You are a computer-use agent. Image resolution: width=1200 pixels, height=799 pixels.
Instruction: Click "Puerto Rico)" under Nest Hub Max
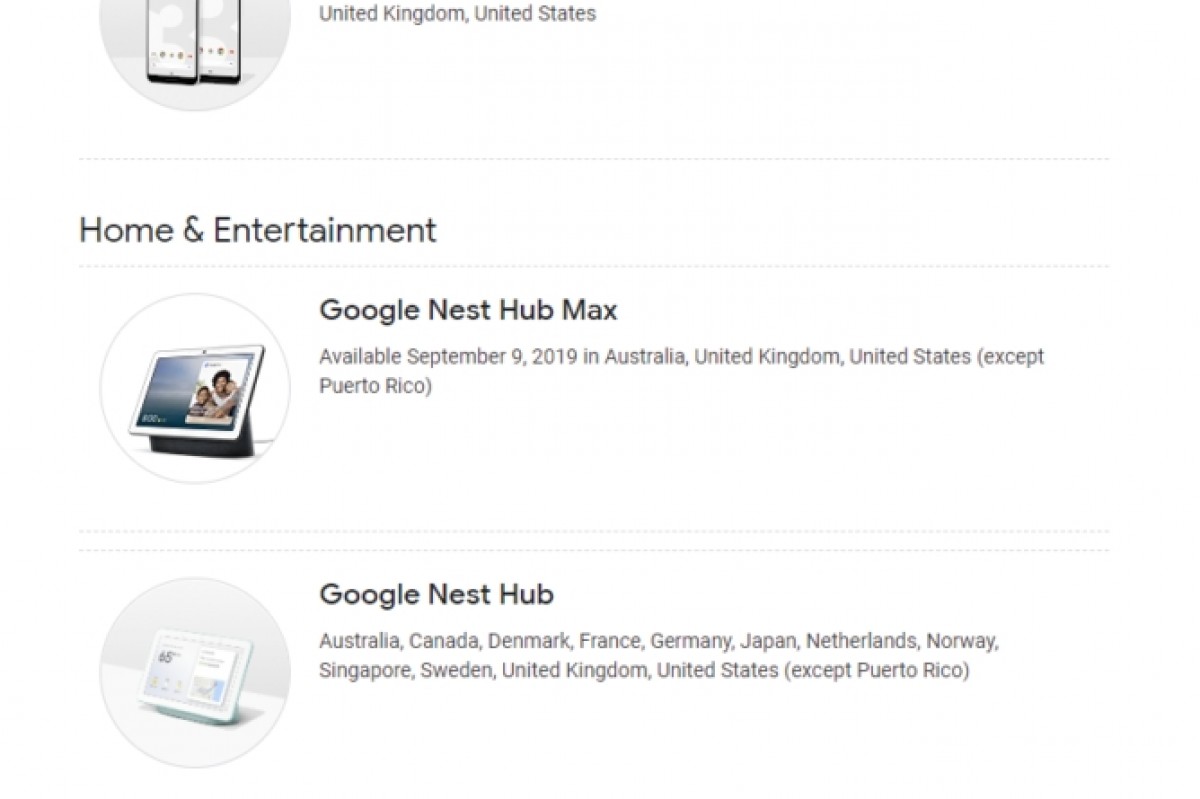click(x=375, y=386)
